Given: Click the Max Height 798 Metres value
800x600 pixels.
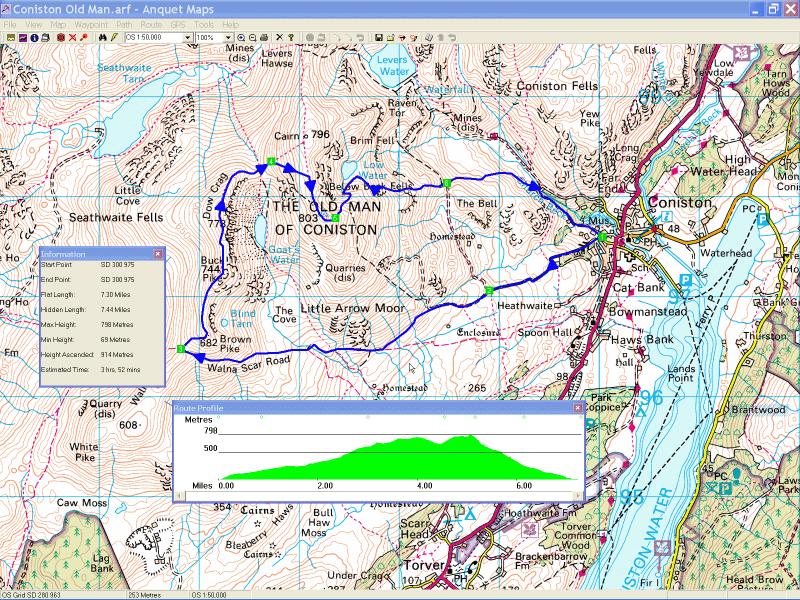Looking at the screenshot, I should pyautogui.click(x=117, y=324).
